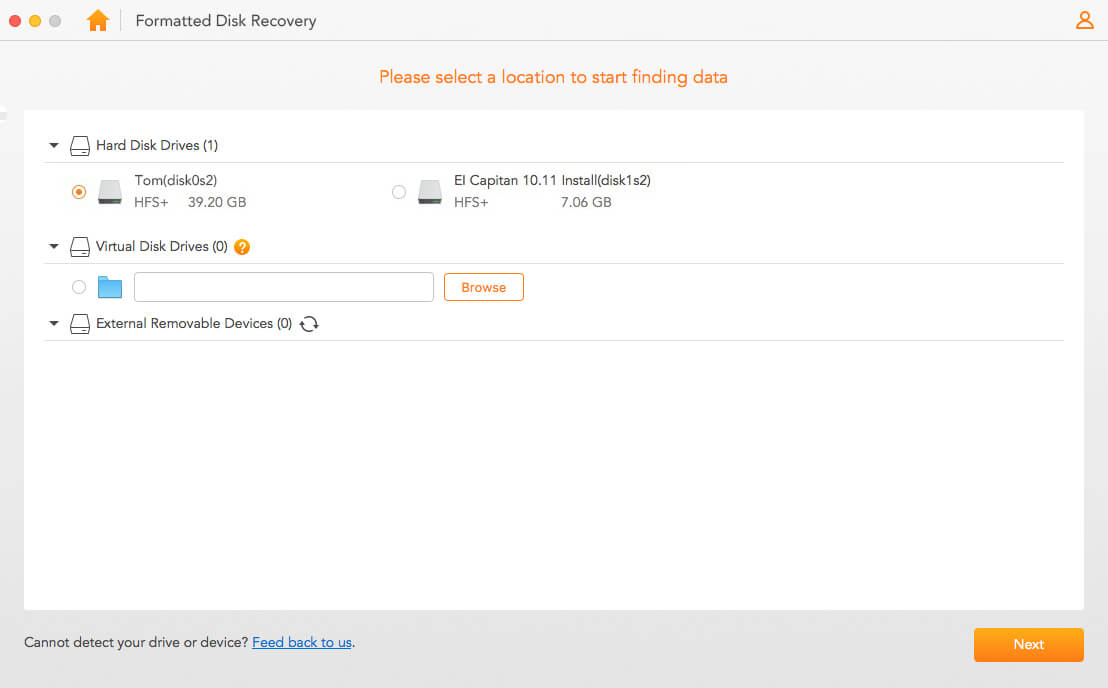Click the yellow minimize window button
The image size is (1108, 688).
35,21
